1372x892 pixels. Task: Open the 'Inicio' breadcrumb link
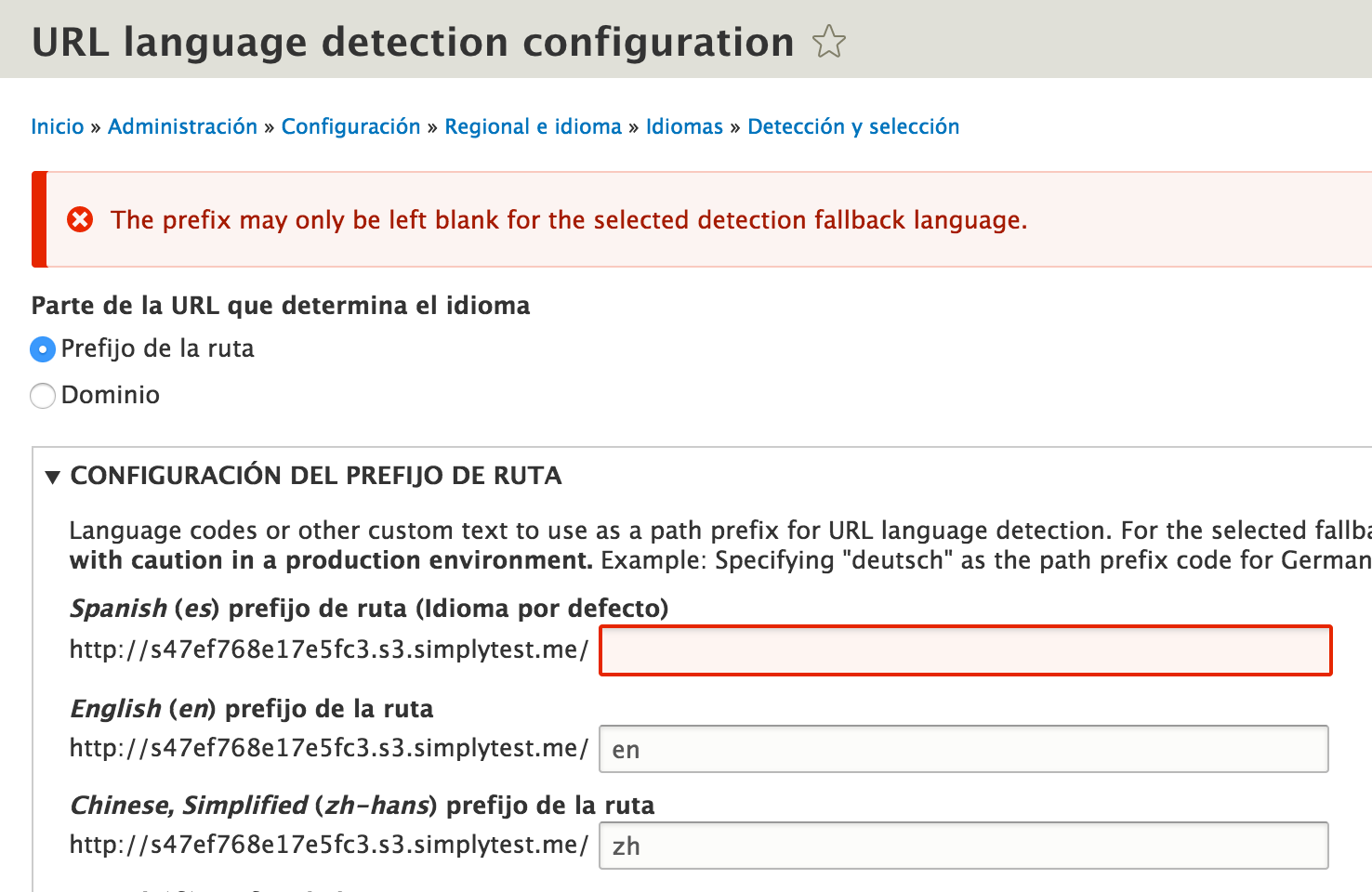coord(58,125)
